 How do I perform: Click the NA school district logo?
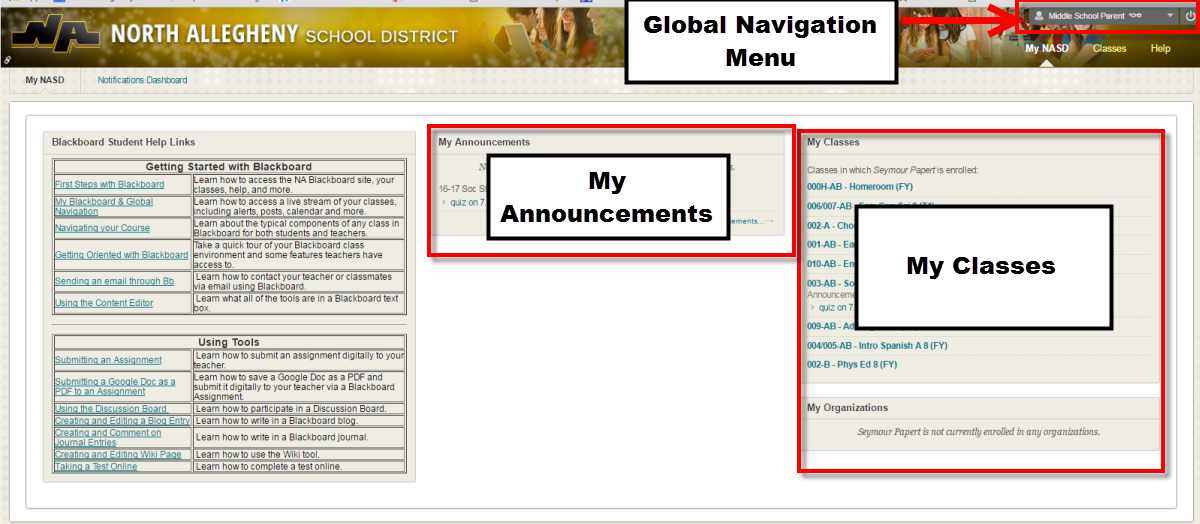pyautogui.click(x=56, y=35)
